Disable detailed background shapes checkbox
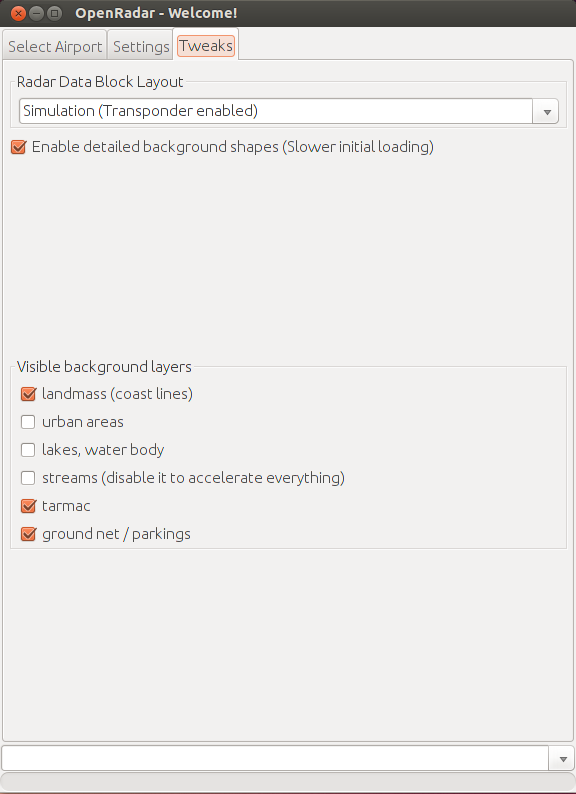The width and height of the screenshot is (576, 794). tap(18, 147)
